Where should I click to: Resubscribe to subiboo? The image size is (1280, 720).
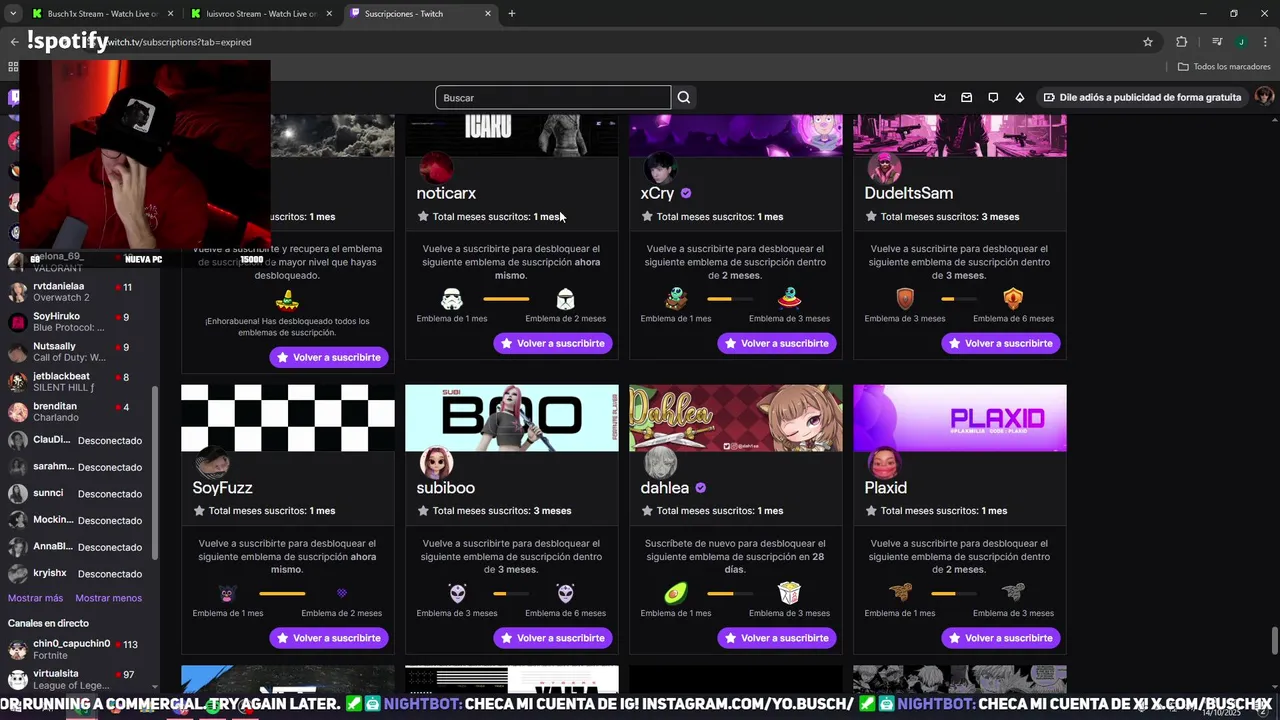[552, 638]
